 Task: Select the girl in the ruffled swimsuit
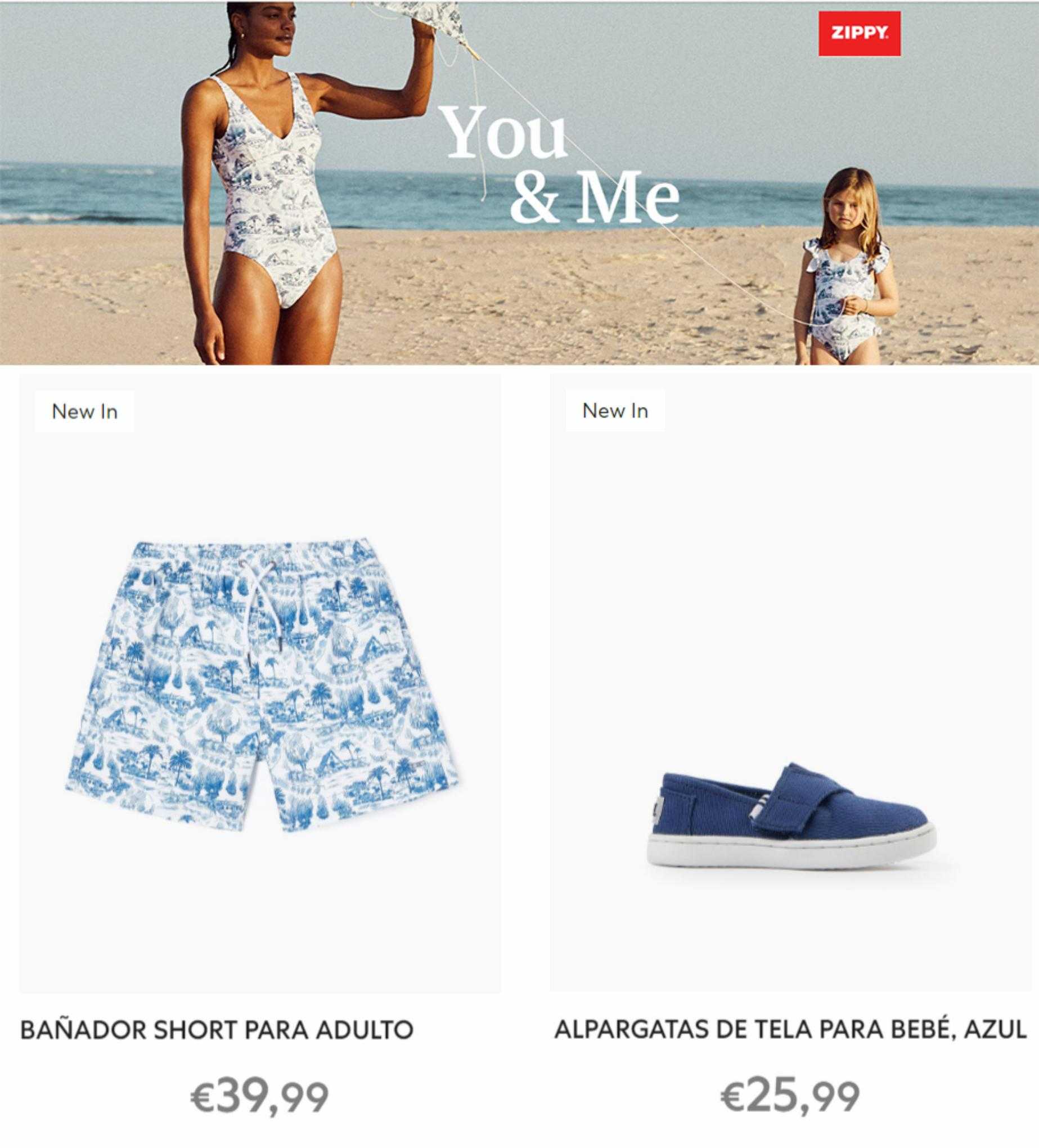point(845,268)
